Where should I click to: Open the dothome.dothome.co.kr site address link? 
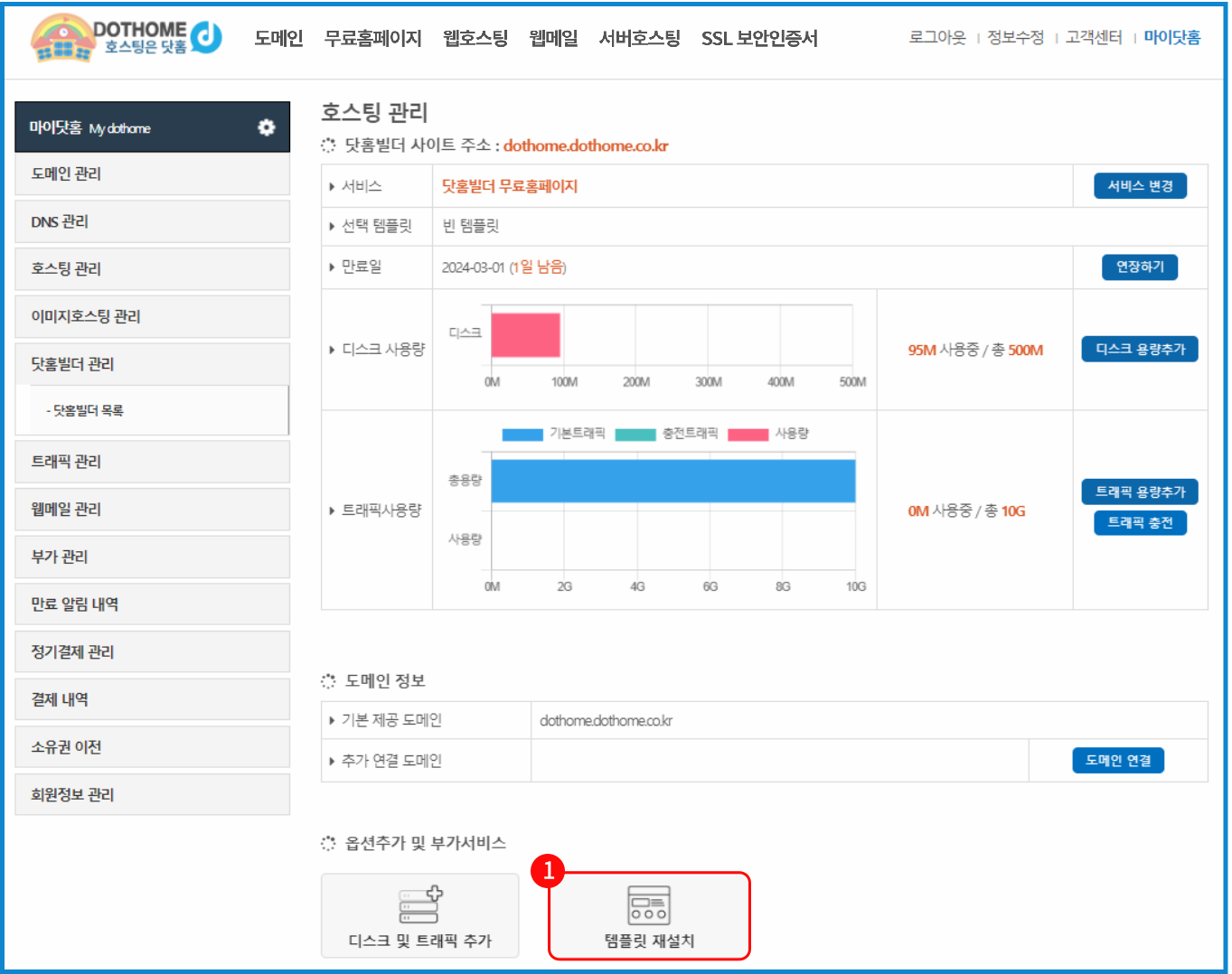point(586,145)
